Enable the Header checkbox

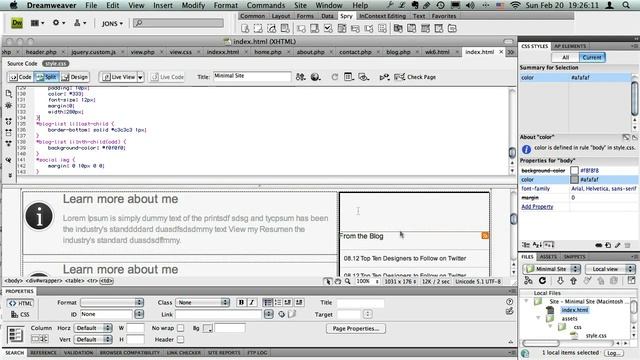coord(180,339)
